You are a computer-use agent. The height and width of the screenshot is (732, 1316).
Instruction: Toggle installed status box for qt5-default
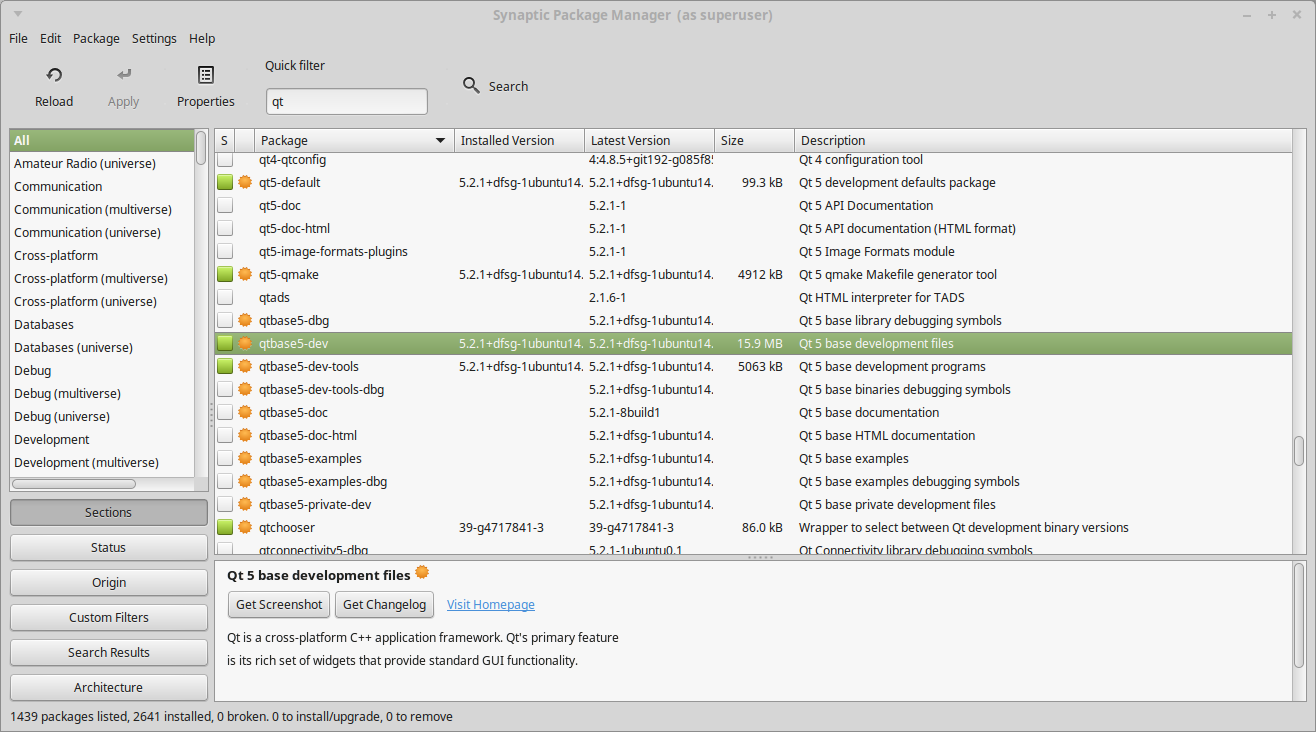click(x=225, y=183)
